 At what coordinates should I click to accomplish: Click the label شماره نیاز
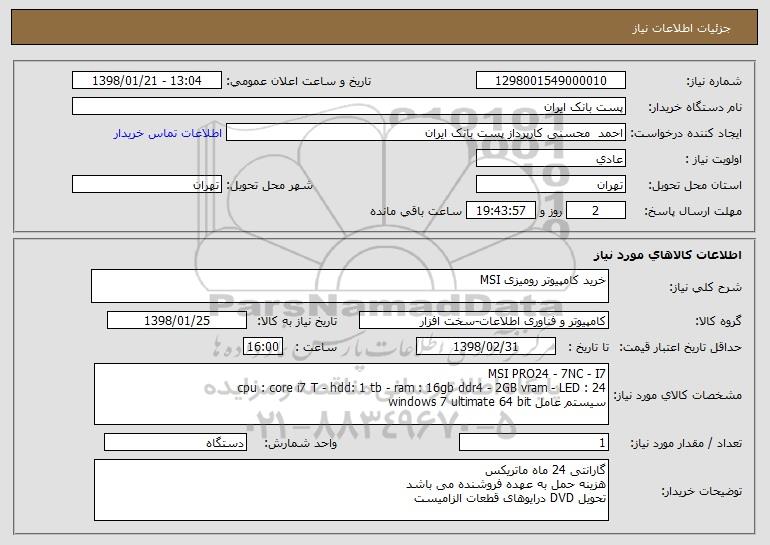pyautogui.click(x=714, y=81)
